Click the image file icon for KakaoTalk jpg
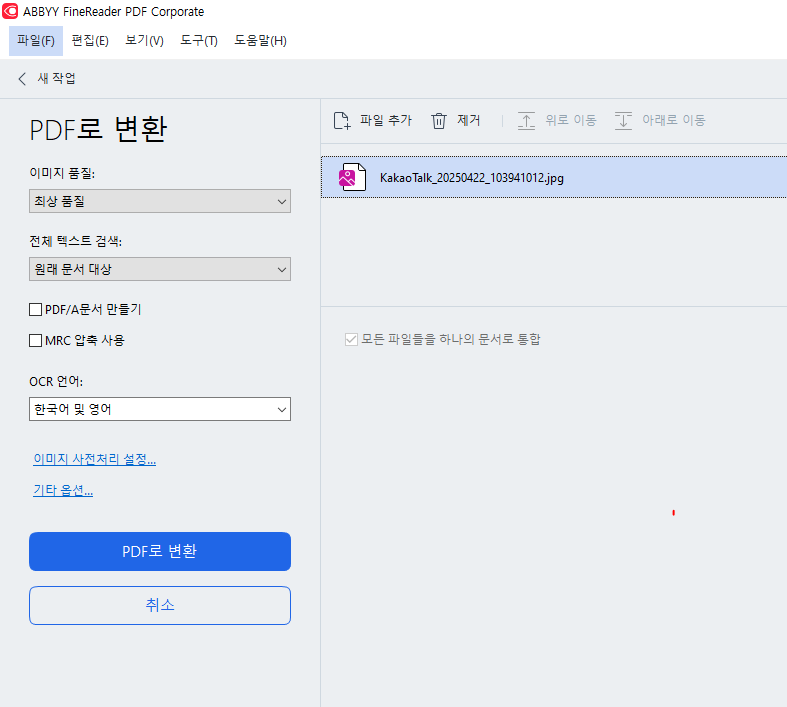The image size is (787, 707). pyautogui.click(x=352, y=177)
